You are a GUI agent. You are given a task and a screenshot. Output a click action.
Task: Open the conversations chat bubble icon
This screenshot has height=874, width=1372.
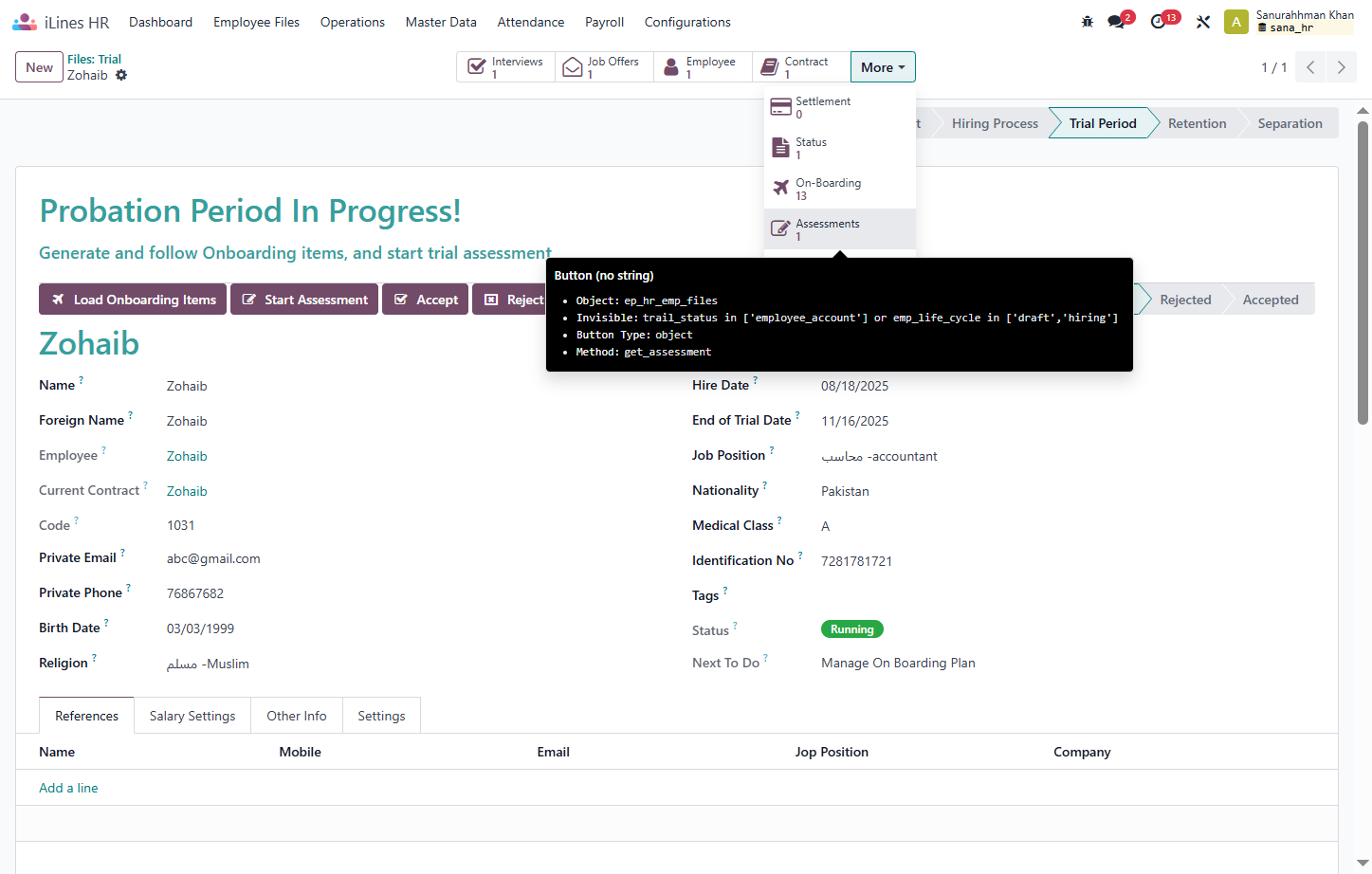click(x=1116, y=22)
